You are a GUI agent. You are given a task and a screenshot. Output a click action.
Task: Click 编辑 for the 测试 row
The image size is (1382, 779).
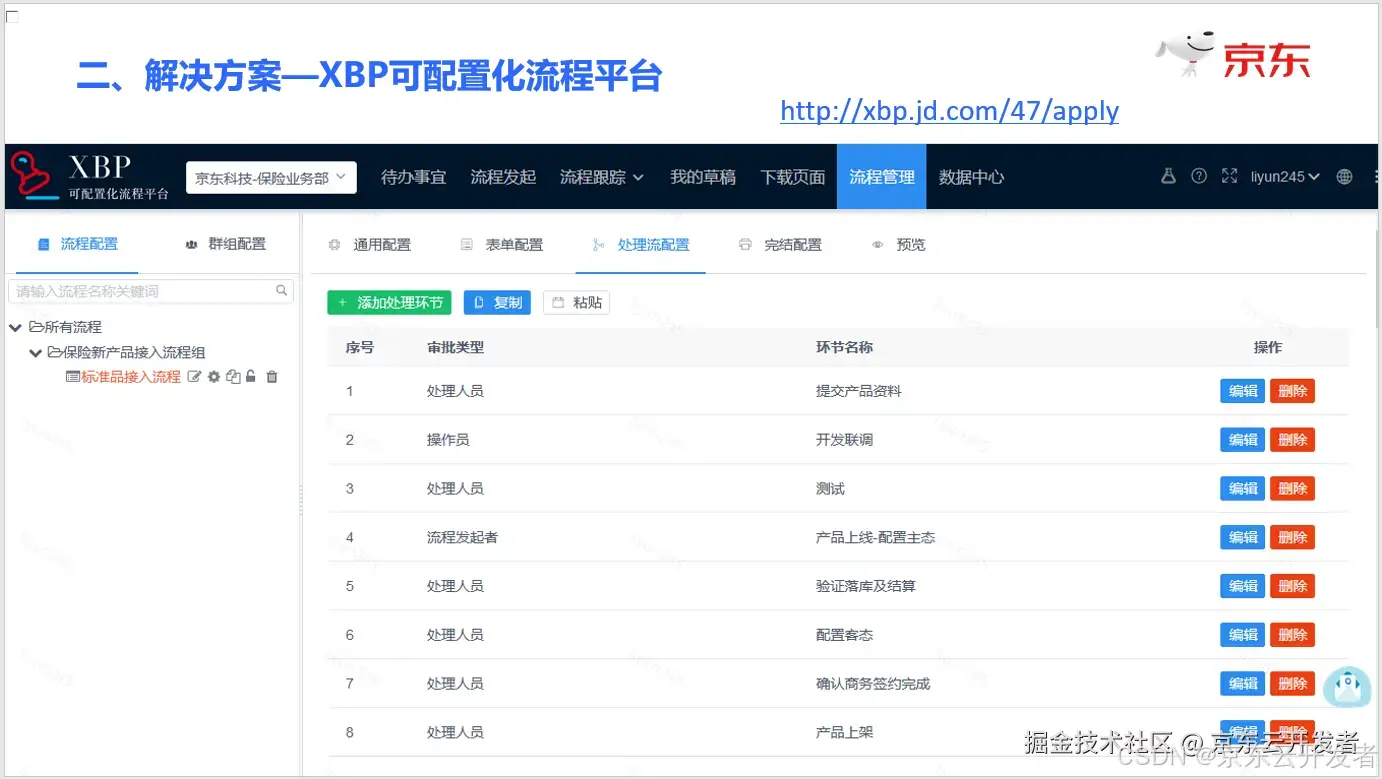1243,489
